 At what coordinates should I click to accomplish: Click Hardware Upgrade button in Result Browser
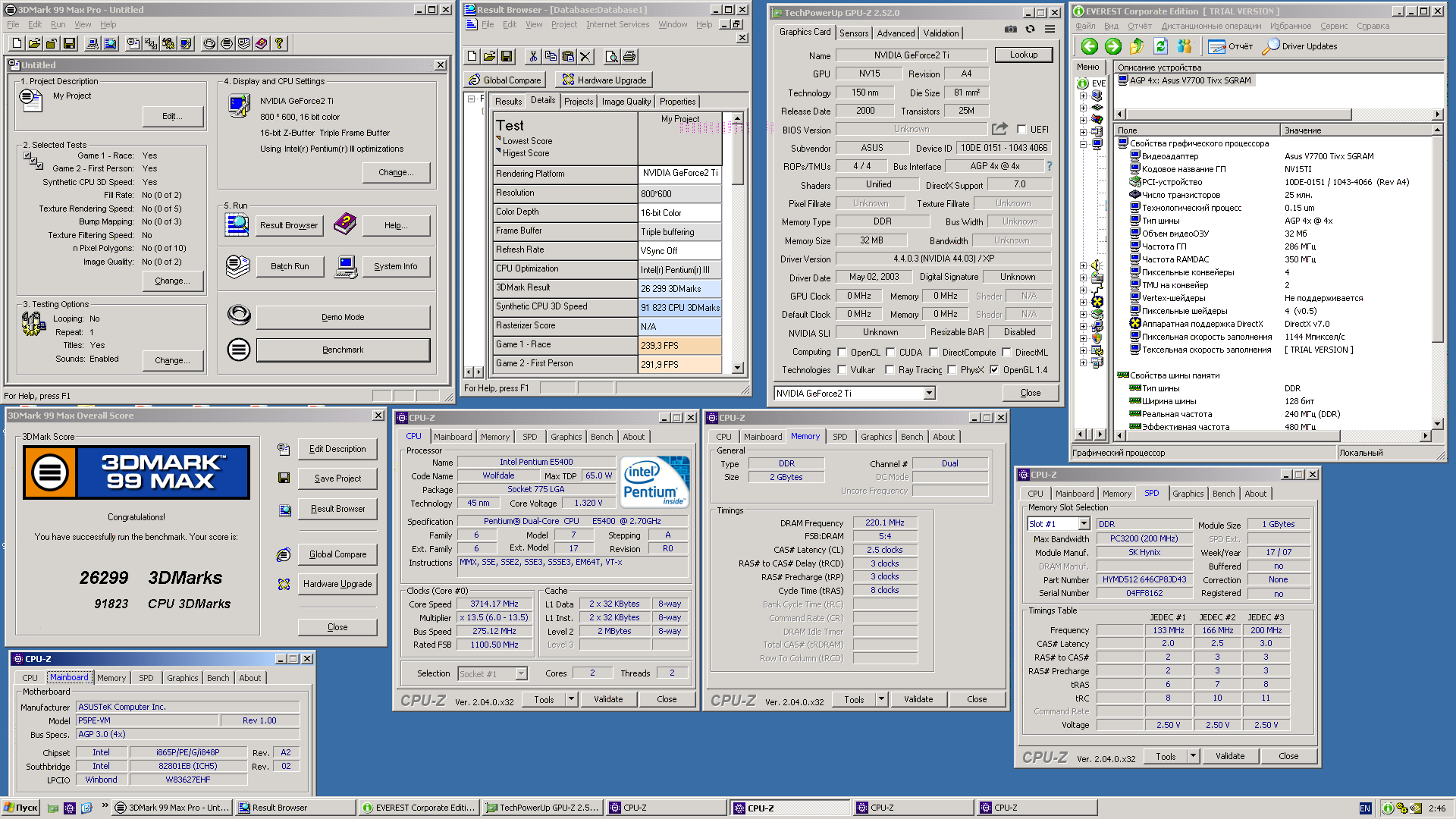[x=604, y=80]
